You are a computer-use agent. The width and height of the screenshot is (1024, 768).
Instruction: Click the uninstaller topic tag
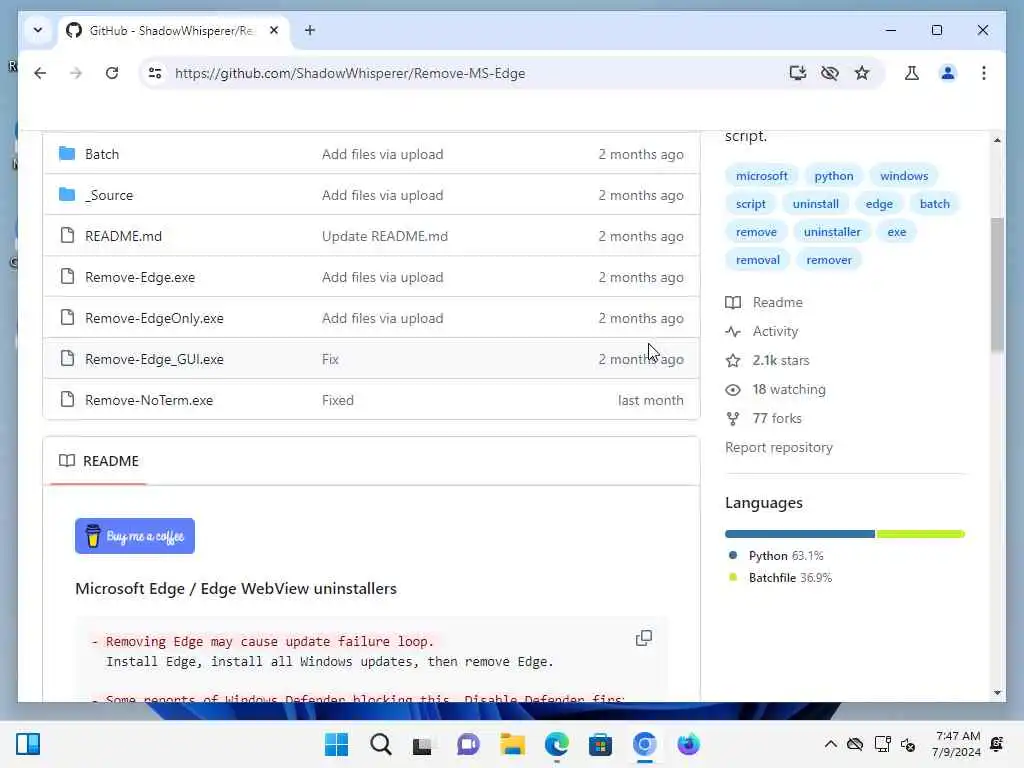coord(832,232)
